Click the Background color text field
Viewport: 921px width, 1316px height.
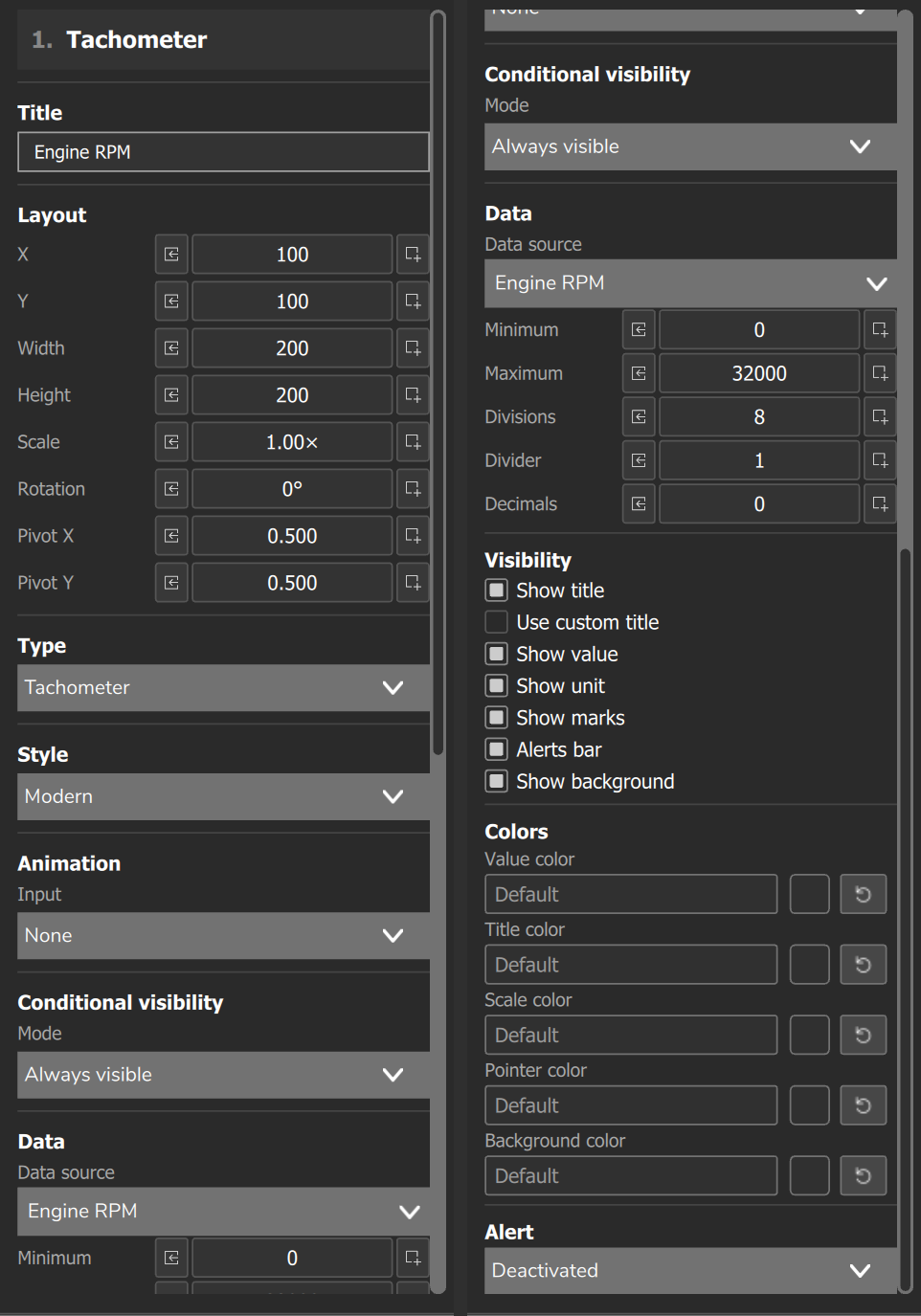(631, 1175)
